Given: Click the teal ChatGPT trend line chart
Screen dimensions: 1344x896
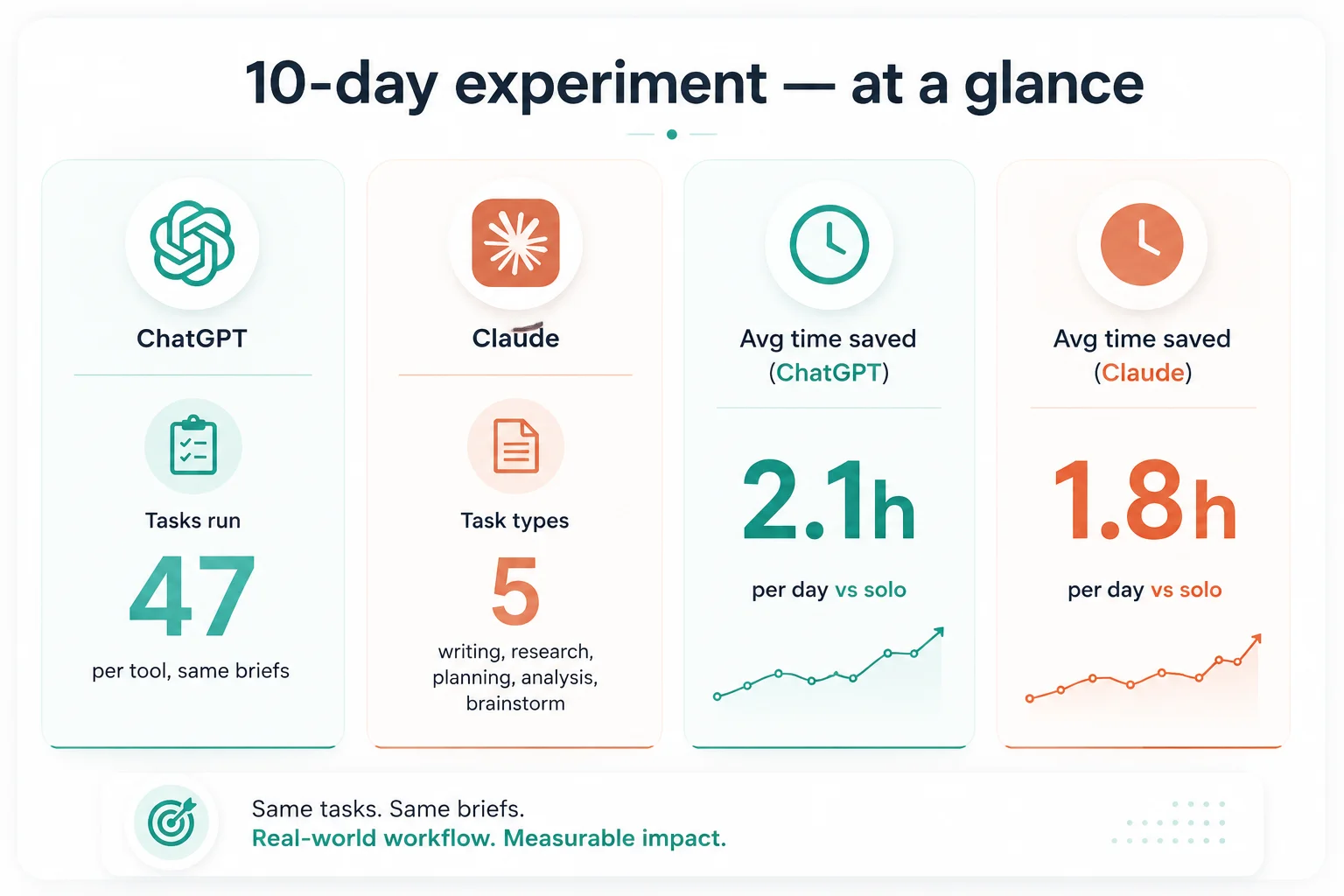Looking at the screenshot, I should point(829,665).
